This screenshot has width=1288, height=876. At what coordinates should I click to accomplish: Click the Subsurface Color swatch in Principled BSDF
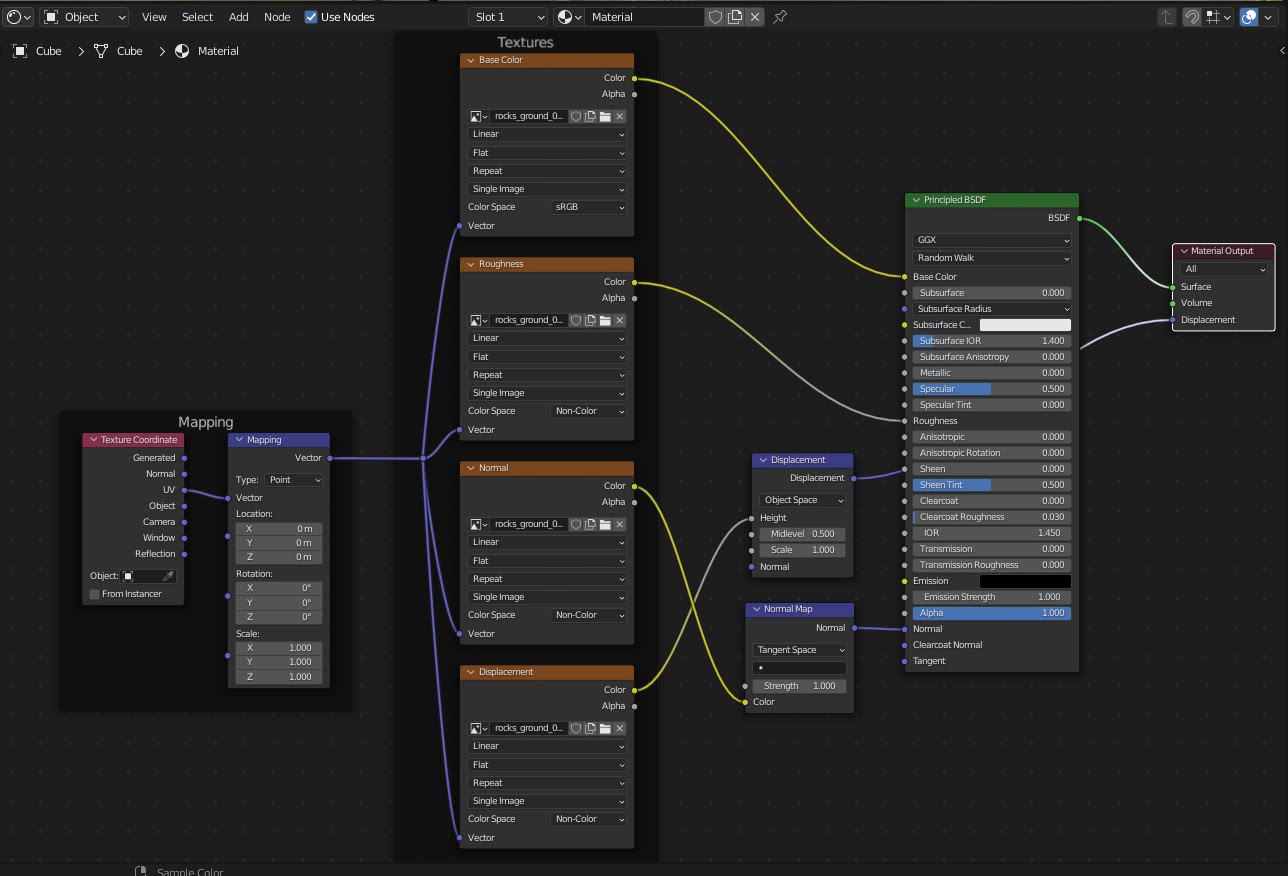click(1025, 324)
